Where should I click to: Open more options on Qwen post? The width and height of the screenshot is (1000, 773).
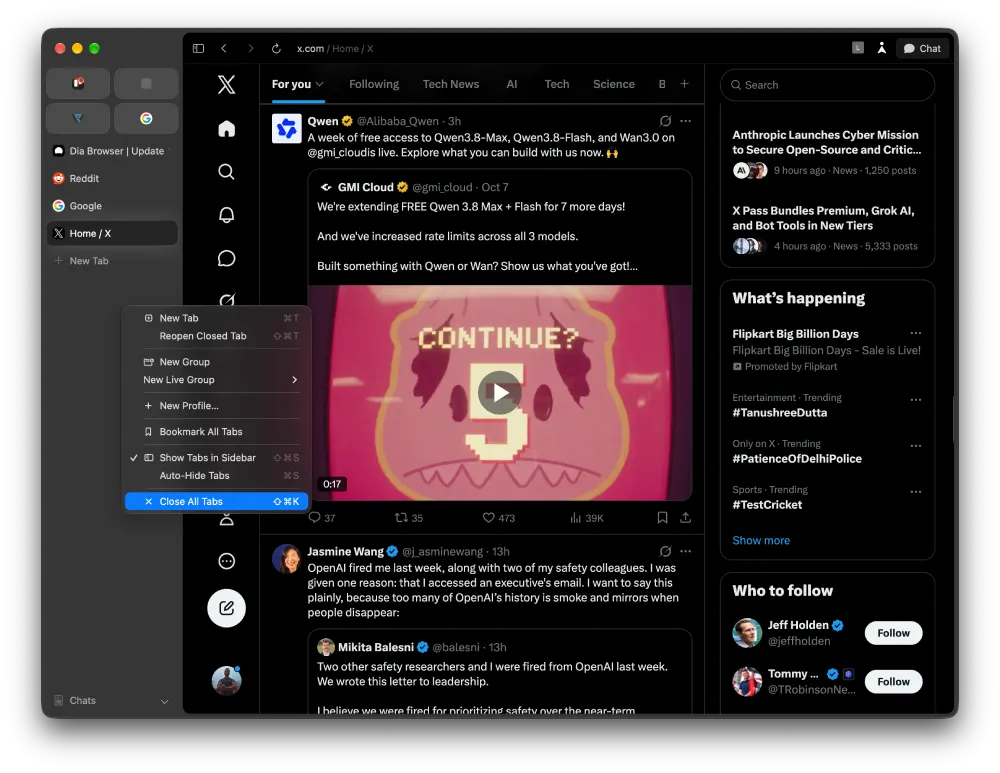pos(686,121)
